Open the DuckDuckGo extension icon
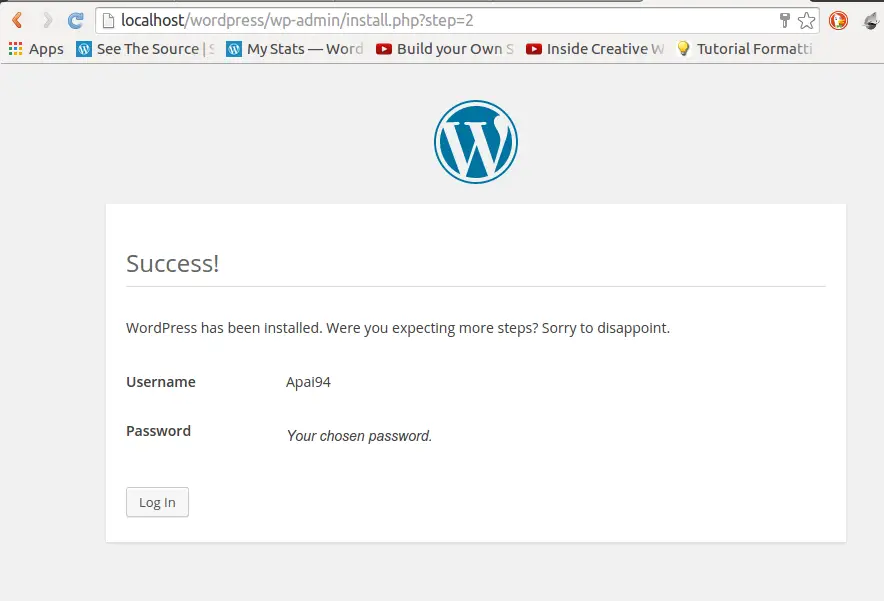884x601 pixels. point(838,20)
